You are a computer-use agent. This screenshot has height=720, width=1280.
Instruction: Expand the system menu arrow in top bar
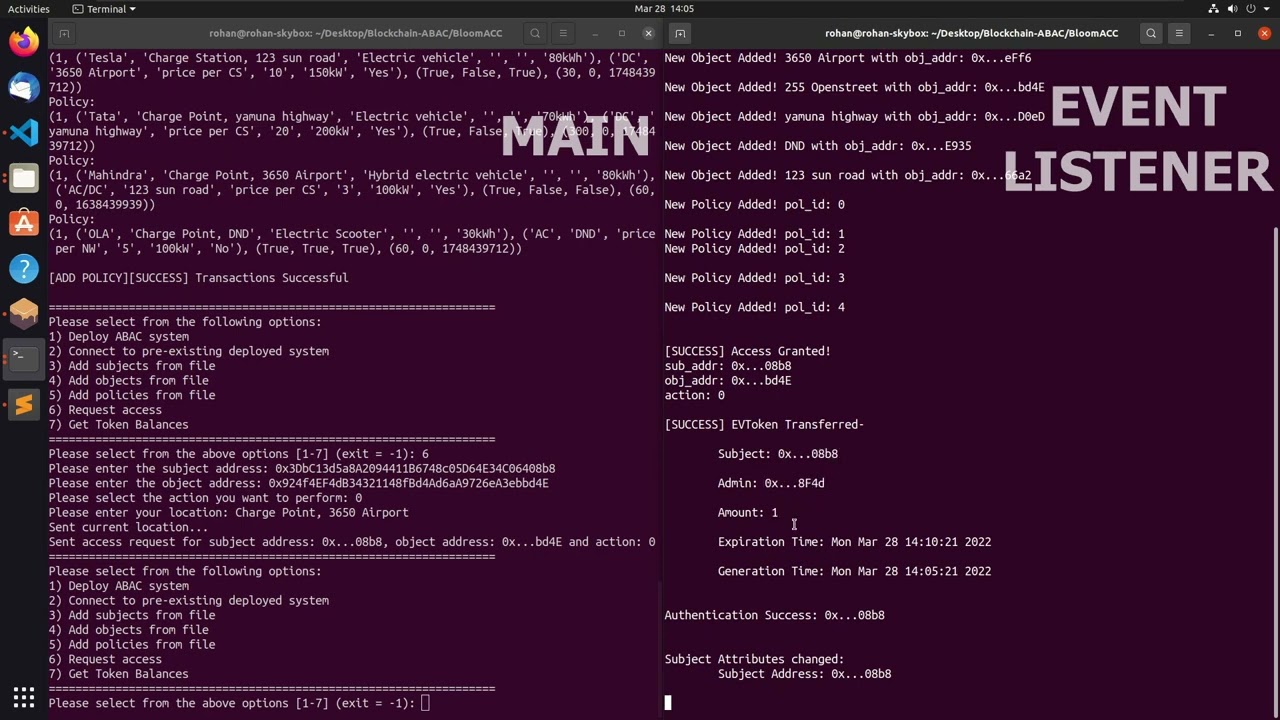coord(1268,9)
